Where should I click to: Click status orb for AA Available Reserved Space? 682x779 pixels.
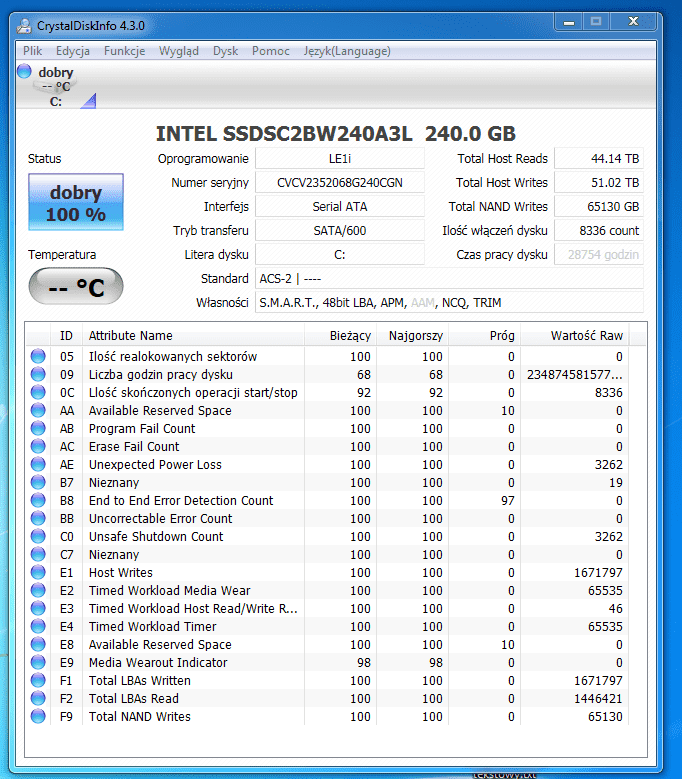[38, 410]
